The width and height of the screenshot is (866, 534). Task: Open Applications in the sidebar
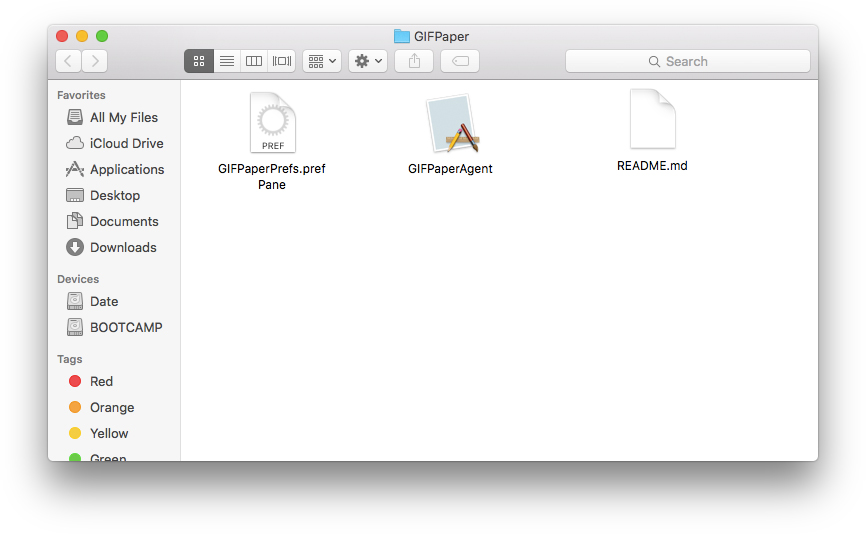[x=126, y=170]
